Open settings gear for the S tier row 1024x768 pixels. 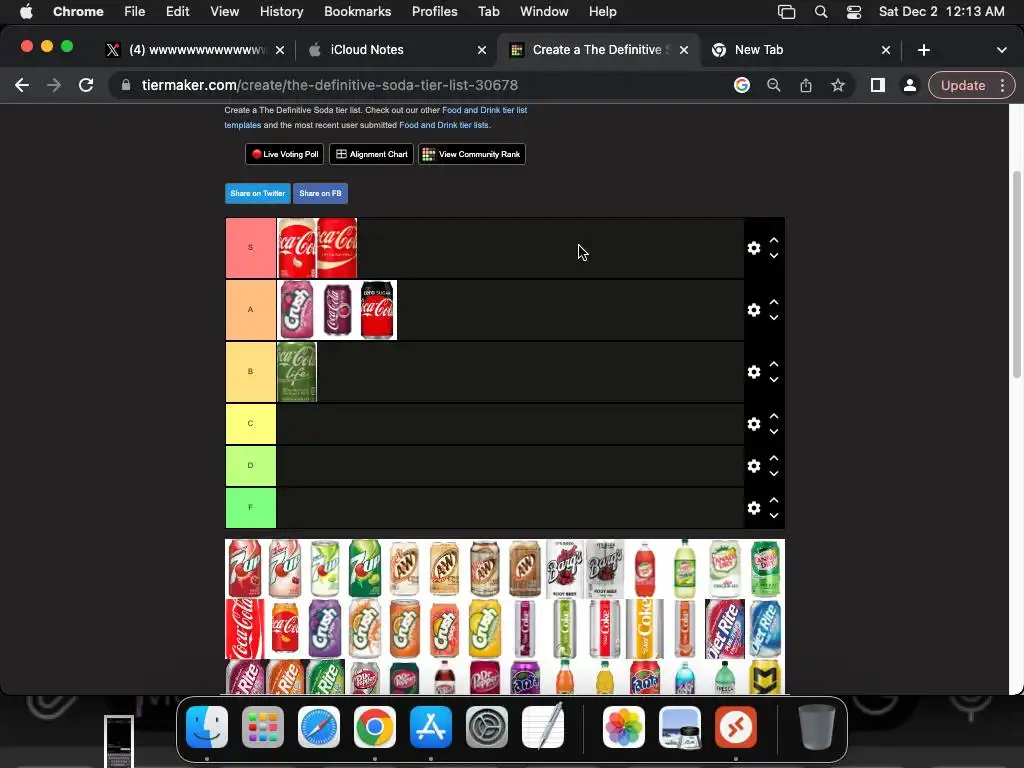point(754,248)
